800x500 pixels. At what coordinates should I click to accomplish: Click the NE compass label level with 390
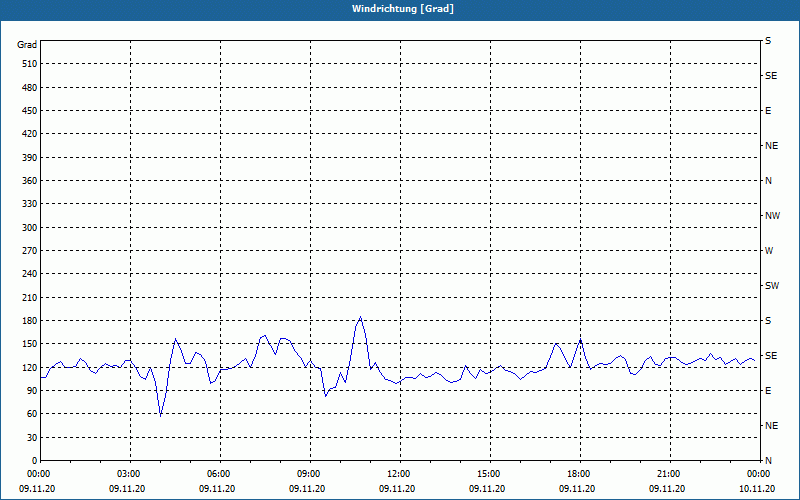771,146
